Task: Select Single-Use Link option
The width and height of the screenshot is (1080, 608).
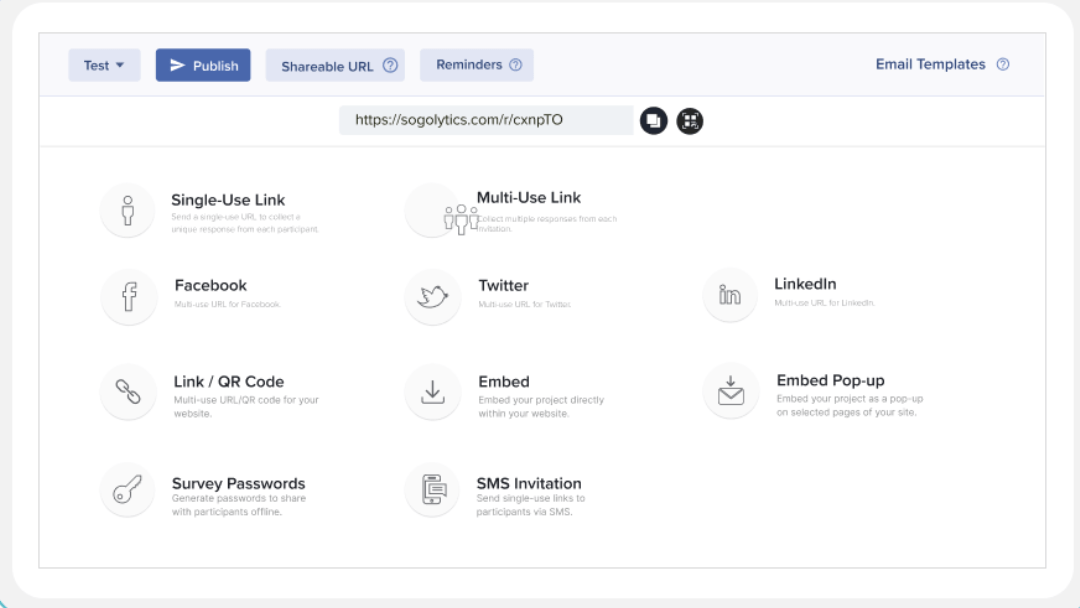Action: [228, 200]
